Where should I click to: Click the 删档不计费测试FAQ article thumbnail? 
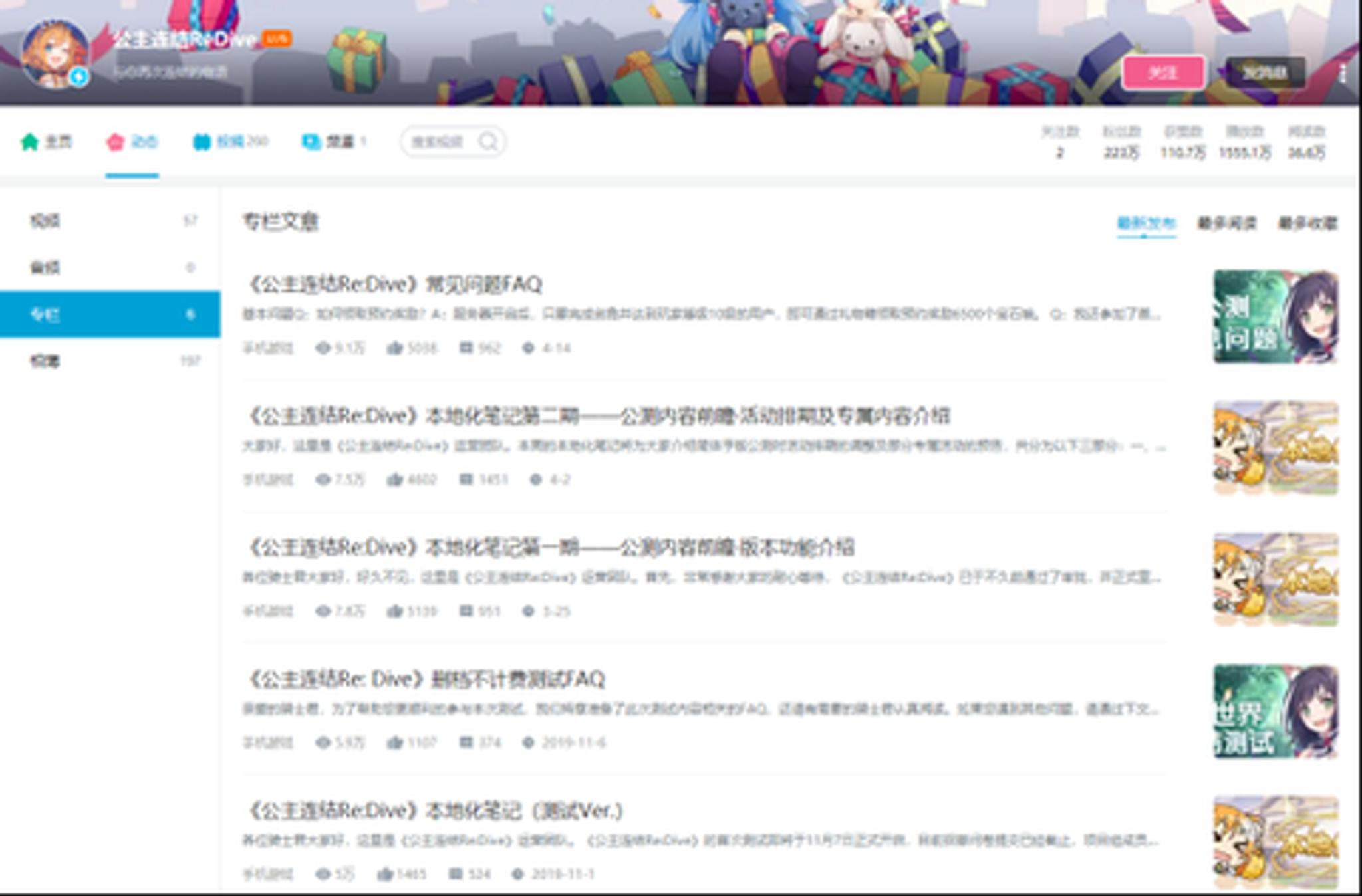[x=1276, y=711]
